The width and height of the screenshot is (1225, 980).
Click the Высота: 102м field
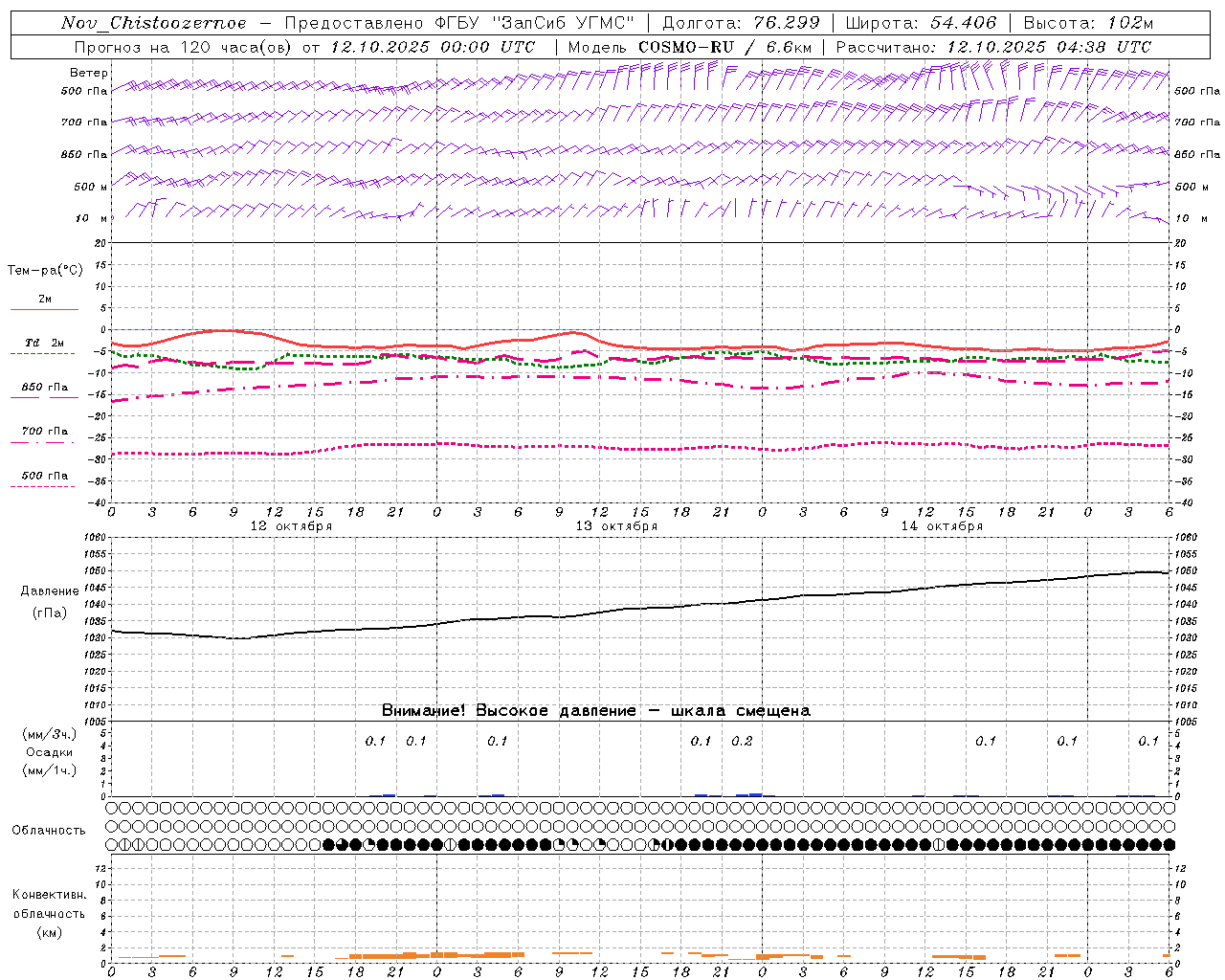pos(1088,23)
